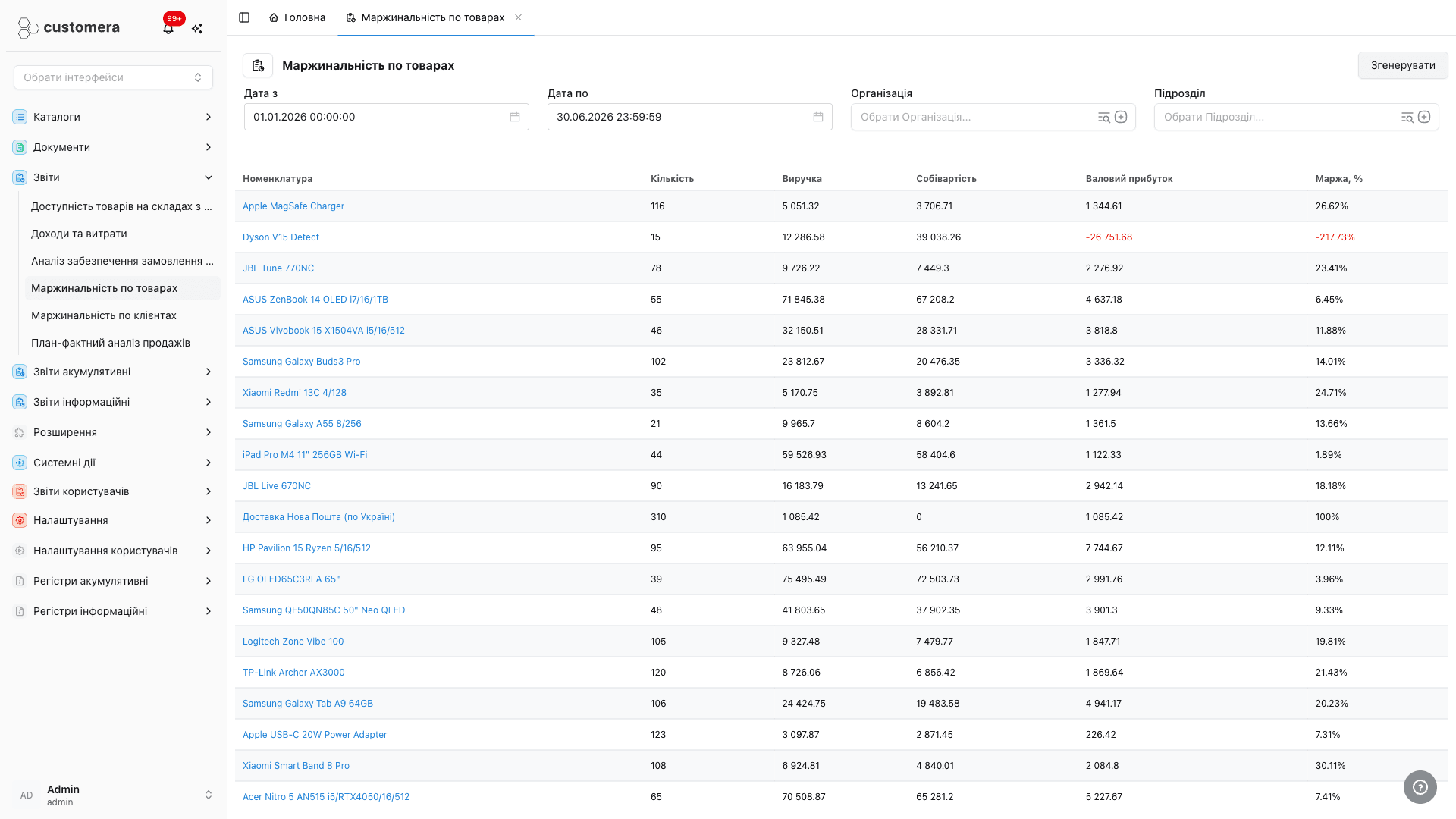This screenshot has width=1456, height=819.
Task: Add new Підрозділ with plus icon
Action: pyautogui.click(x=1424, y=117)
